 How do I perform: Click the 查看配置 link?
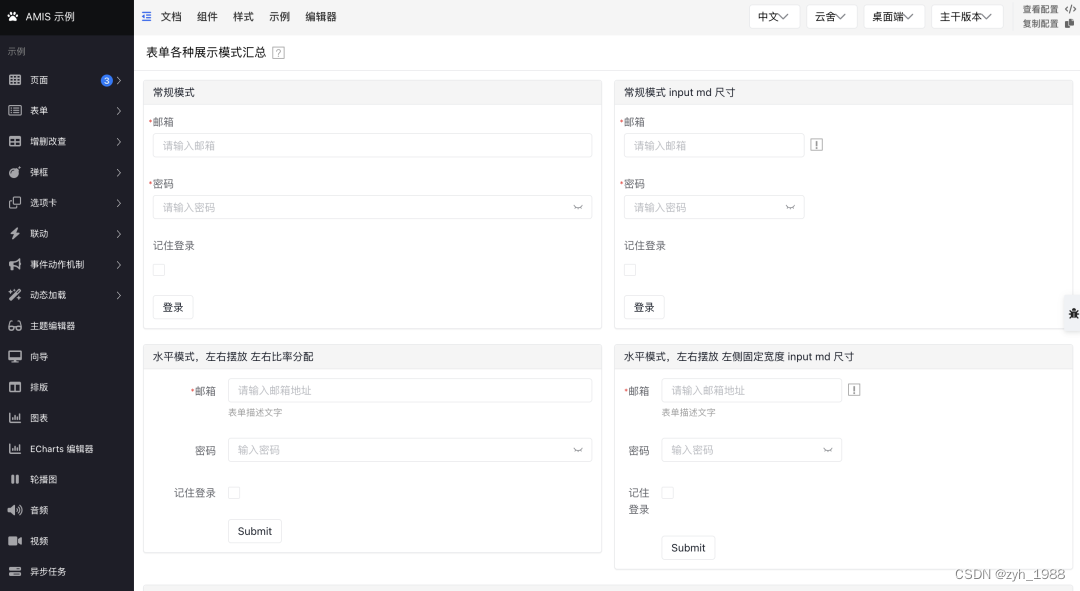(x=1040, y=9)
